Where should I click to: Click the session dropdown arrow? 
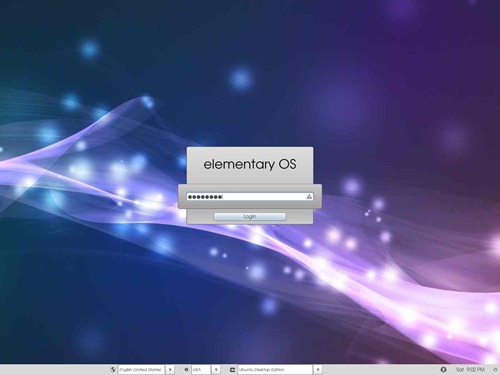(318, 370)
